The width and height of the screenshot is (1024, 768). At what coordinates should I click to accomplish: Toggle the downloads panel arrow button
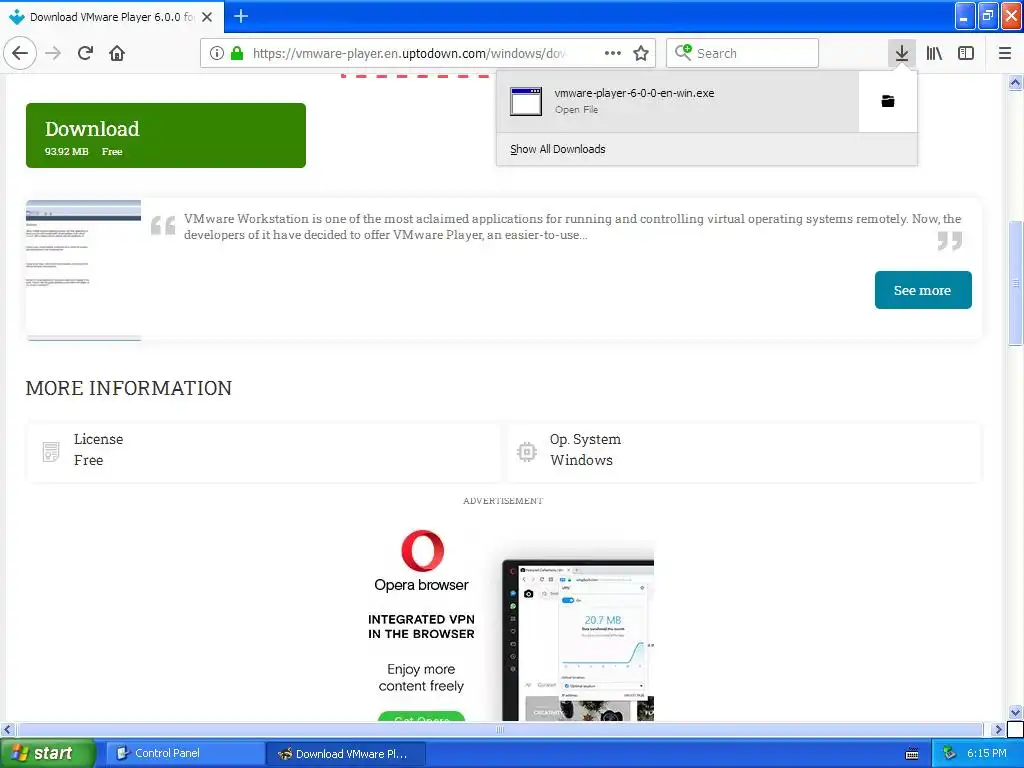click(x=902, y=53)
